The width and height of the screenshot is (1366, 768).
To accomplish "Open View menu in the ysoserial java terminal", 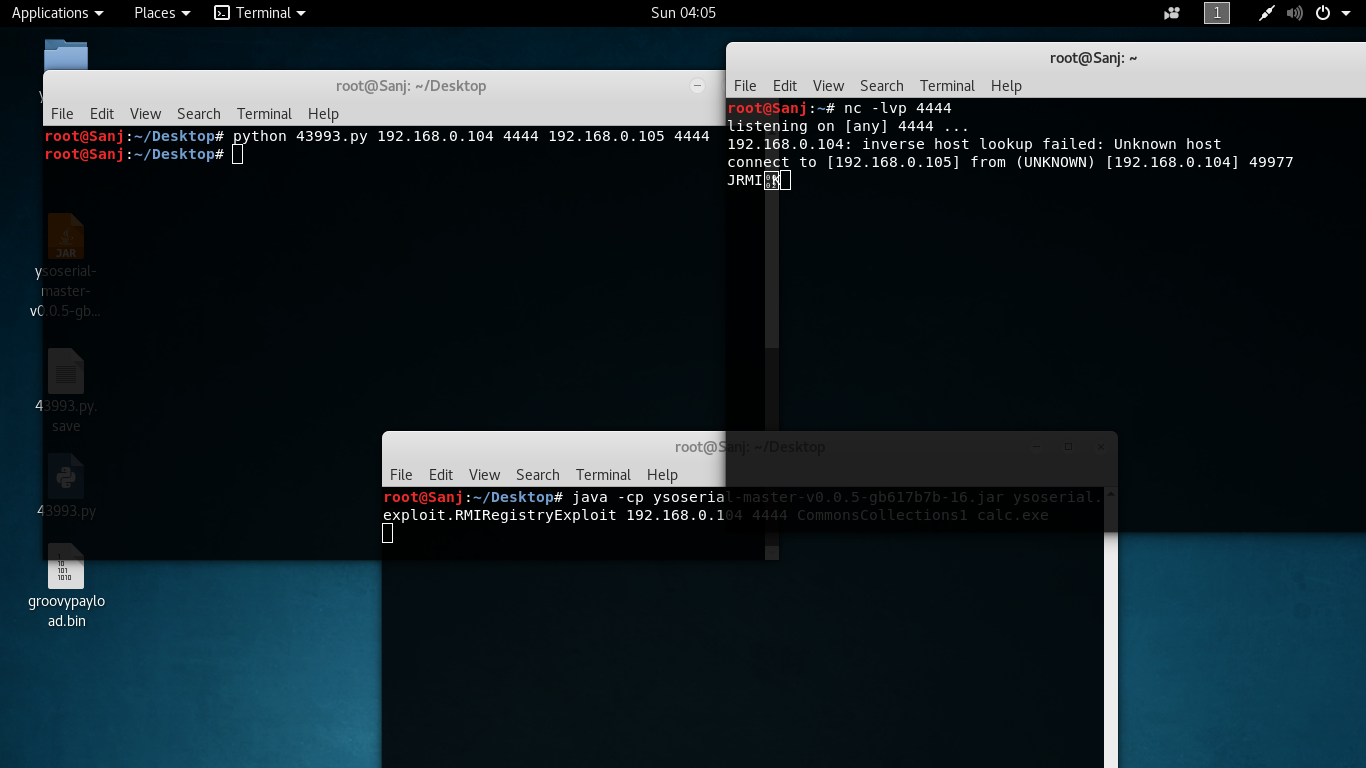I will point(484,475).
